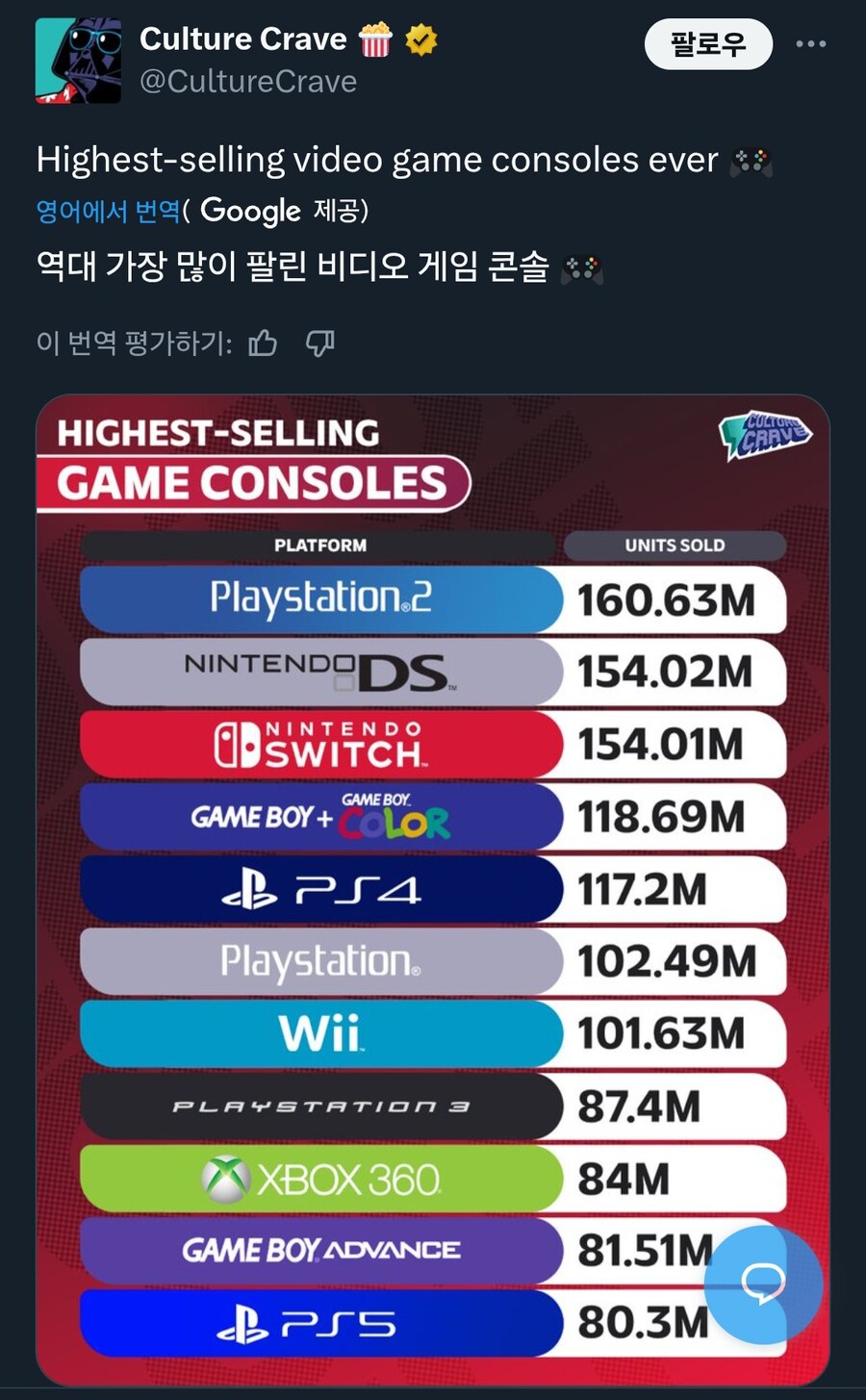Click the Culture Crave display name

point(243,39)
